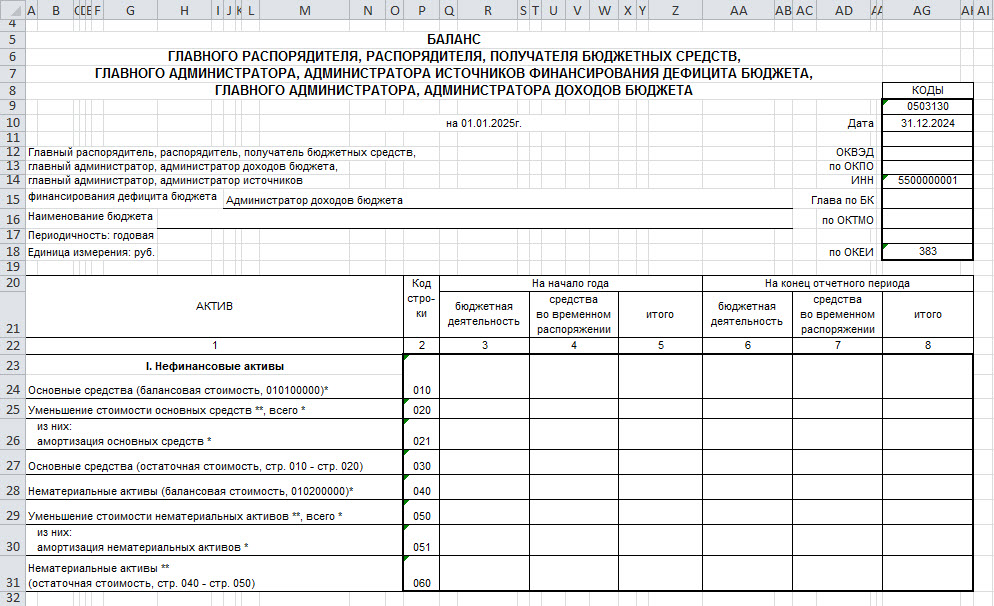Click the КОДЫ header cell
This screenshot has height=606, width=994.
coord(927,90)
